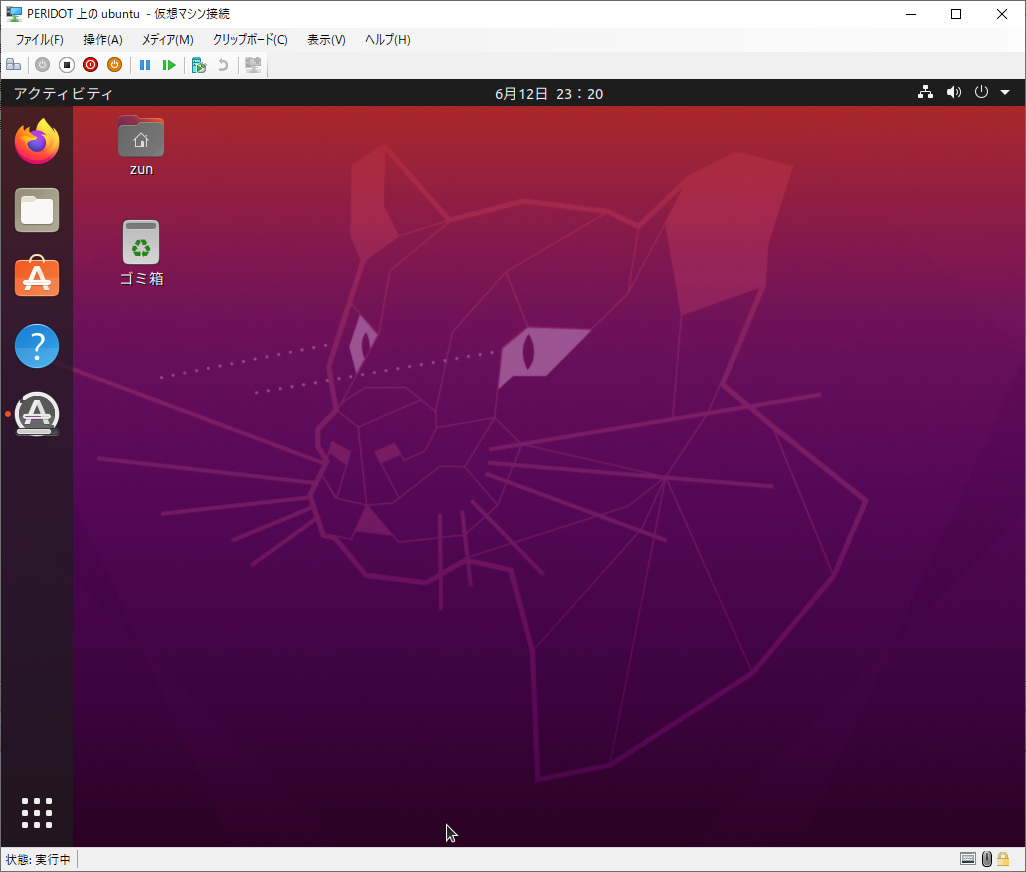Click the 状態: 実行中 status text
Viewport: 1026px width, 872px height.
click(x=38, y=860)
